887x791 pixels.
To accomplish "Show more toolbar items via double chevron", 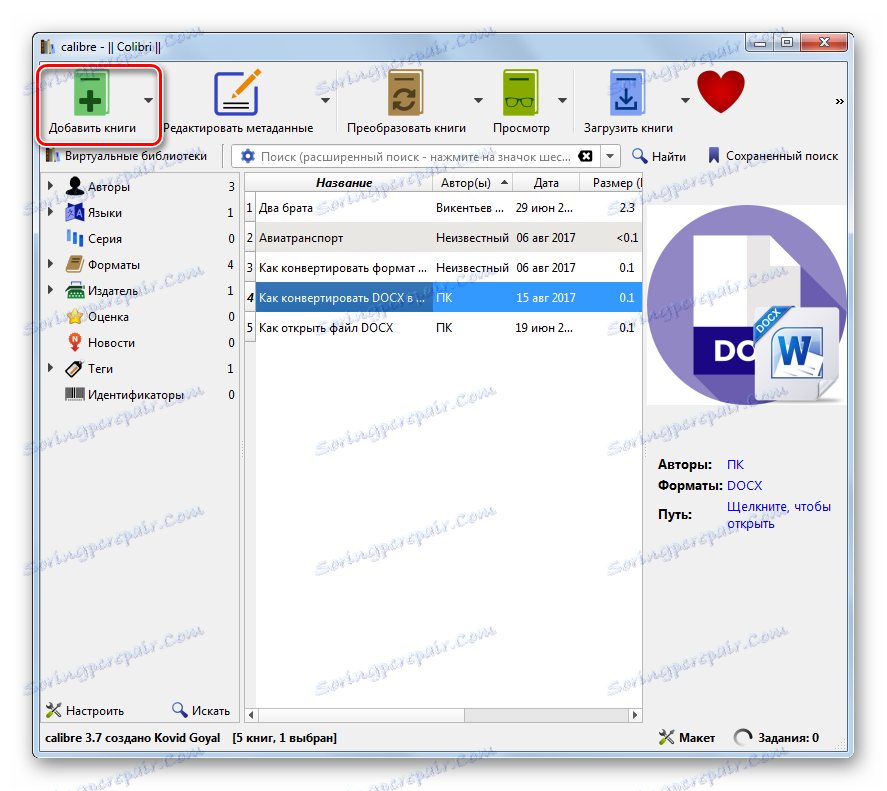I will pos(839,101).
